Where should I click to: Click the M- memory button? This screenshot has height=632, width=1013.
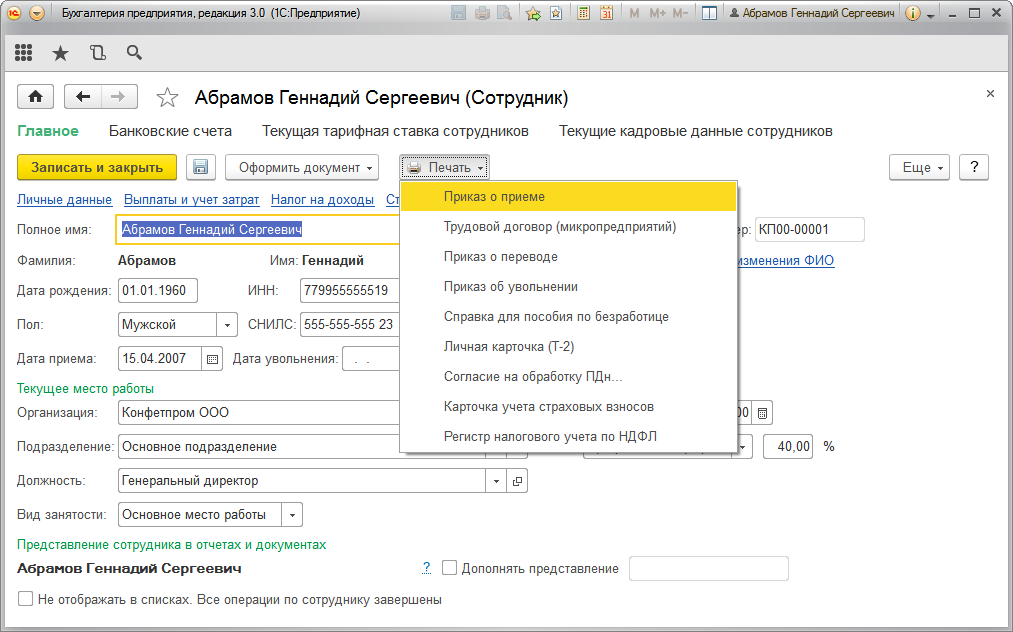tap(680, 13)
